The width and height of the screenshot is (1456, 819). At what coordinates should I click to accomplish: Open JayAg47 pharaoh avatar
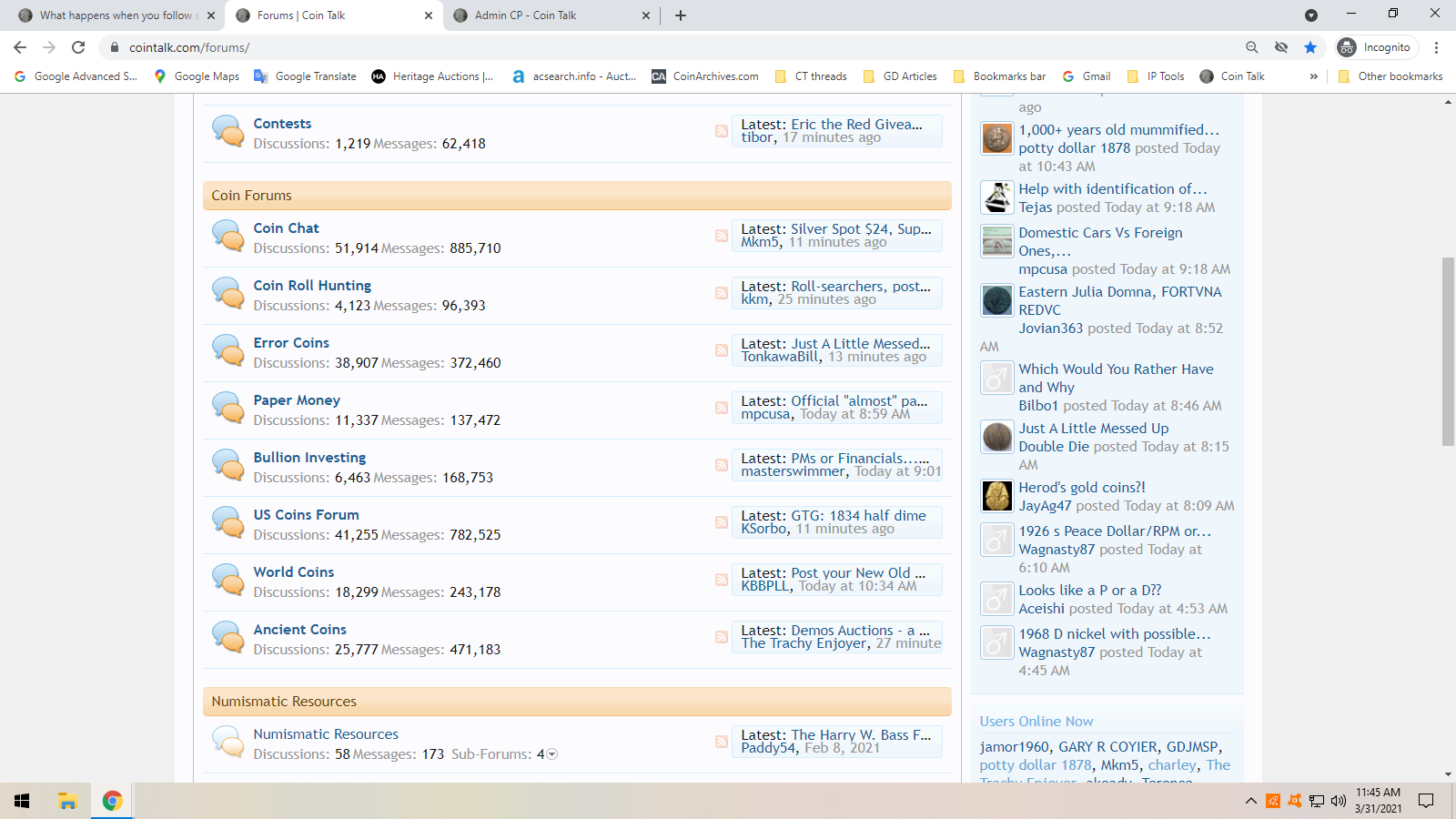996,496
